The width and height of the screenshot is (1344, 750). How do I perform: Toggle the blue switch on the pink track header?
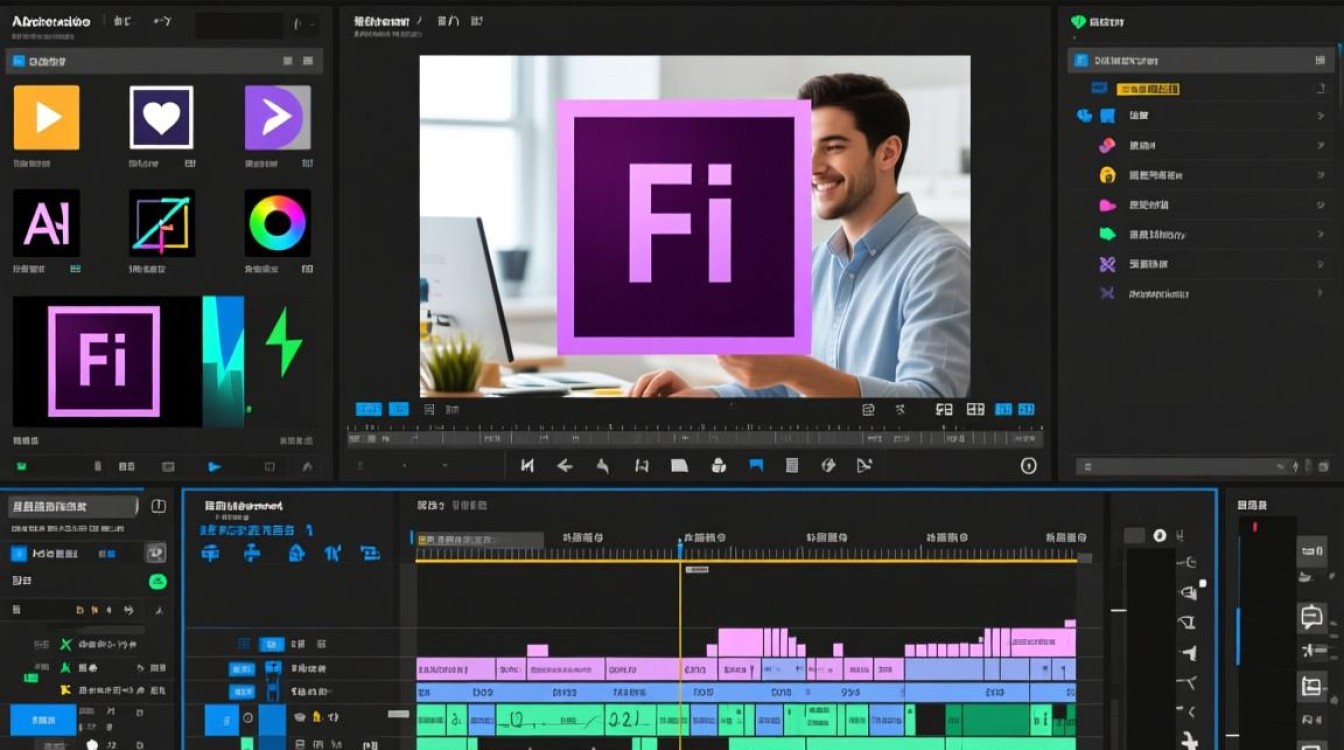242,669
